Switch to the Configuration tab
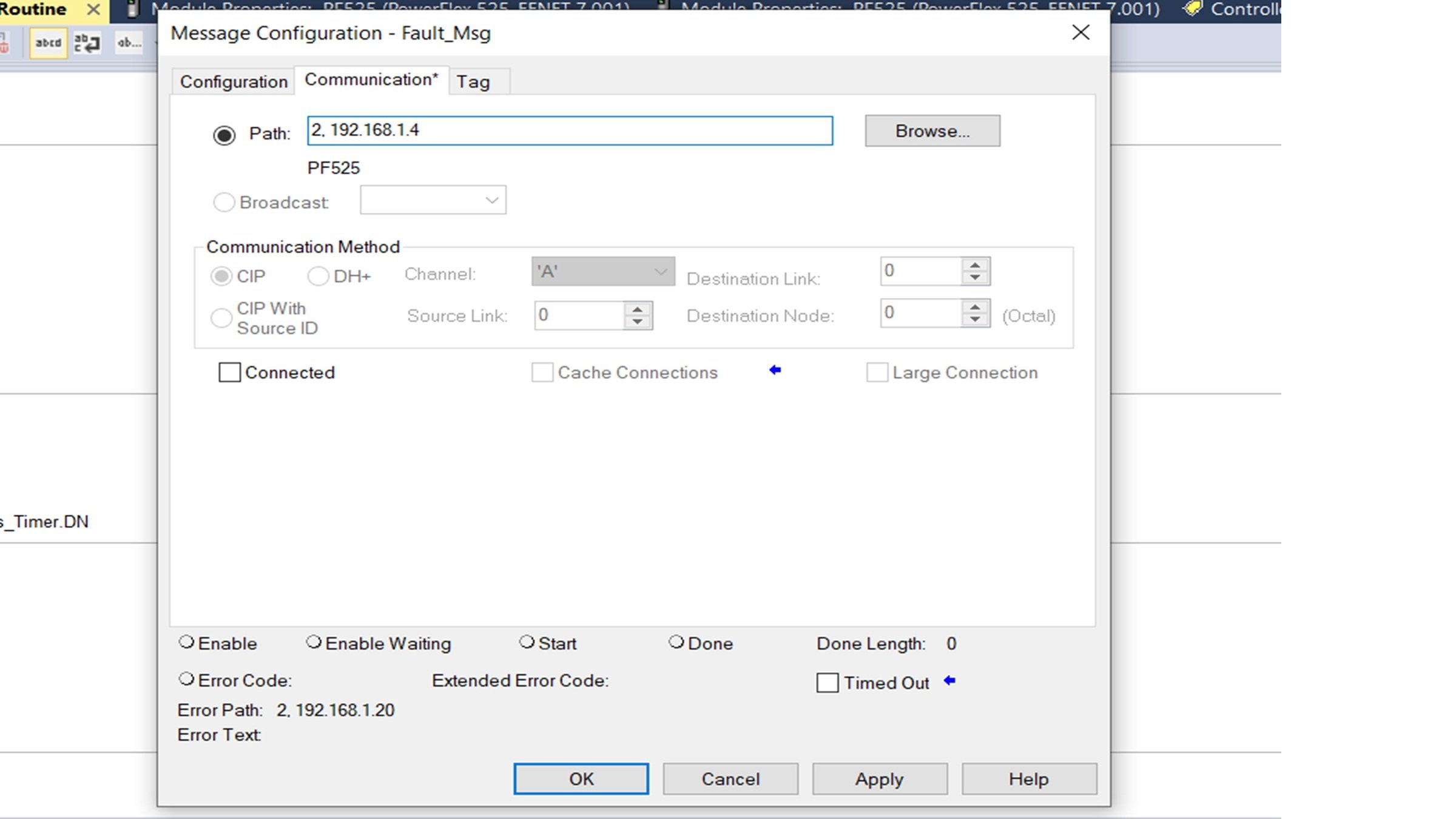 click(234, 82)
